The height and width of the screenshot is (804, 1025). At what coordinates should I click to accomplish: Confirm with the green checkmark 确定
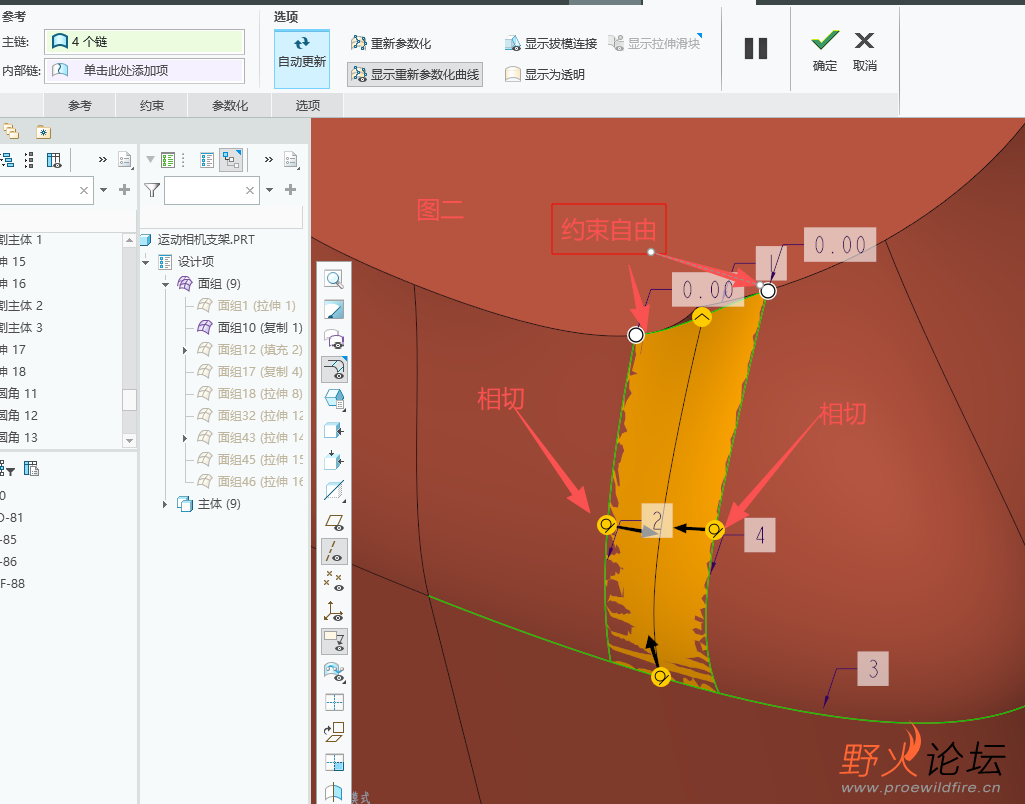(x=824, y=51)
